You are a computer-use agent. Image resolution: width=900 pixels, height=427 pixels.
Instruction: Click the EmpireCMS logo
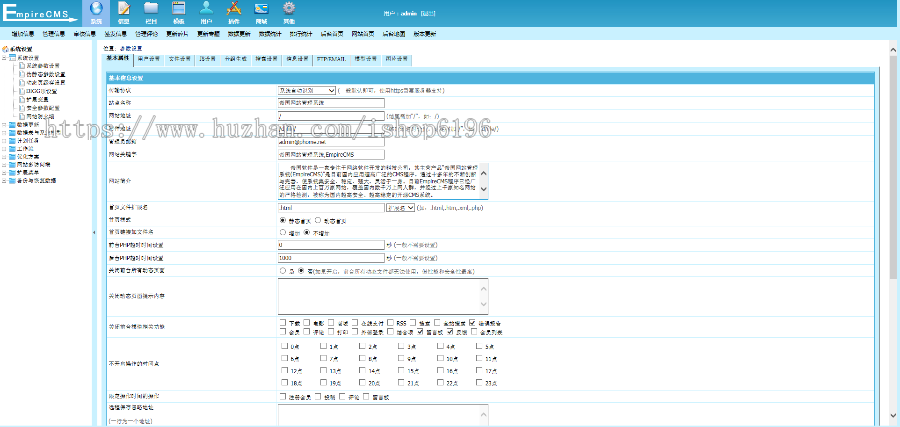(39, 13)
